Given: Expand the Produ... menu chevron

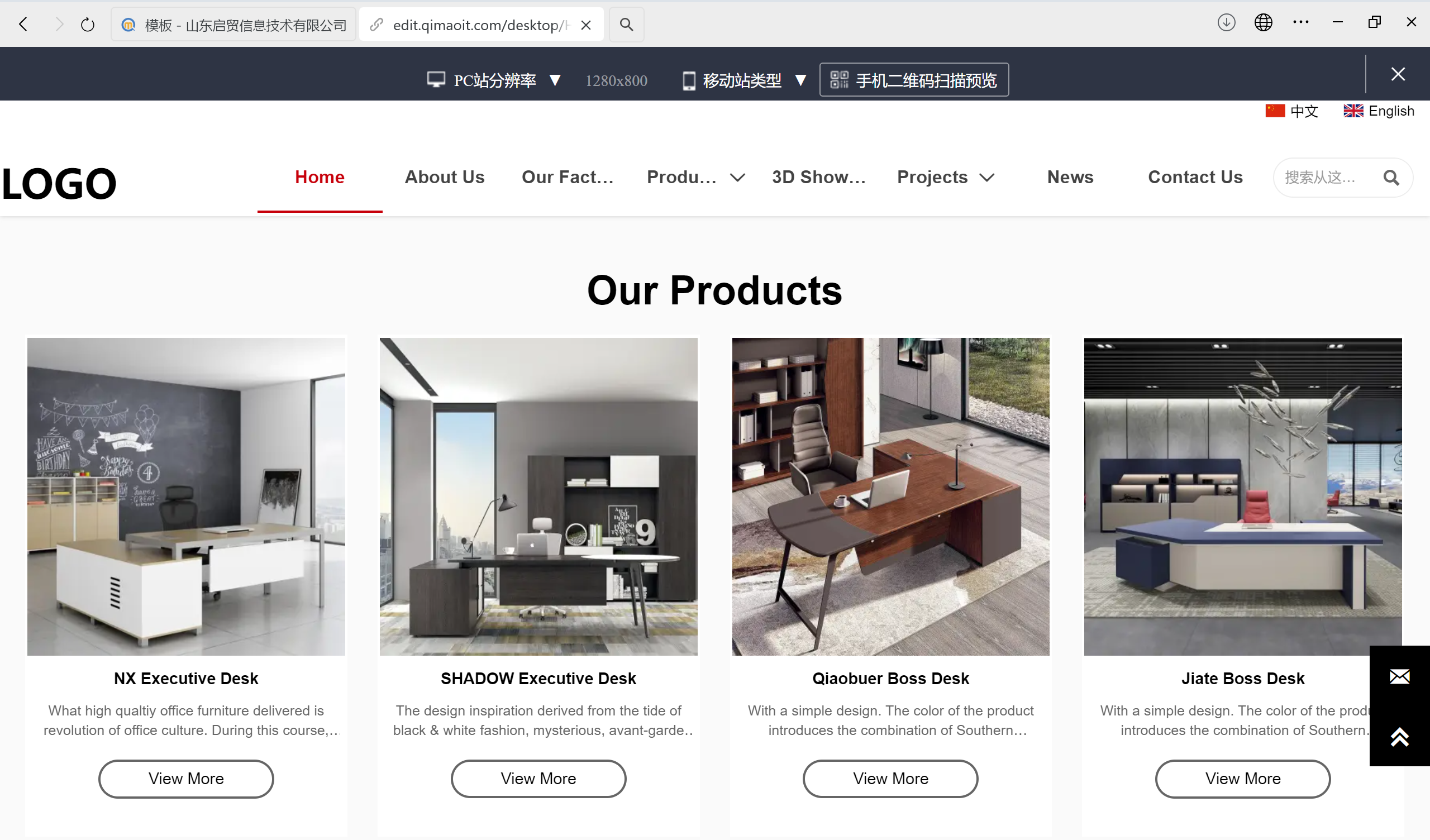Looking at the screenshot, I should pyautogui.click(x=737, y=178).
